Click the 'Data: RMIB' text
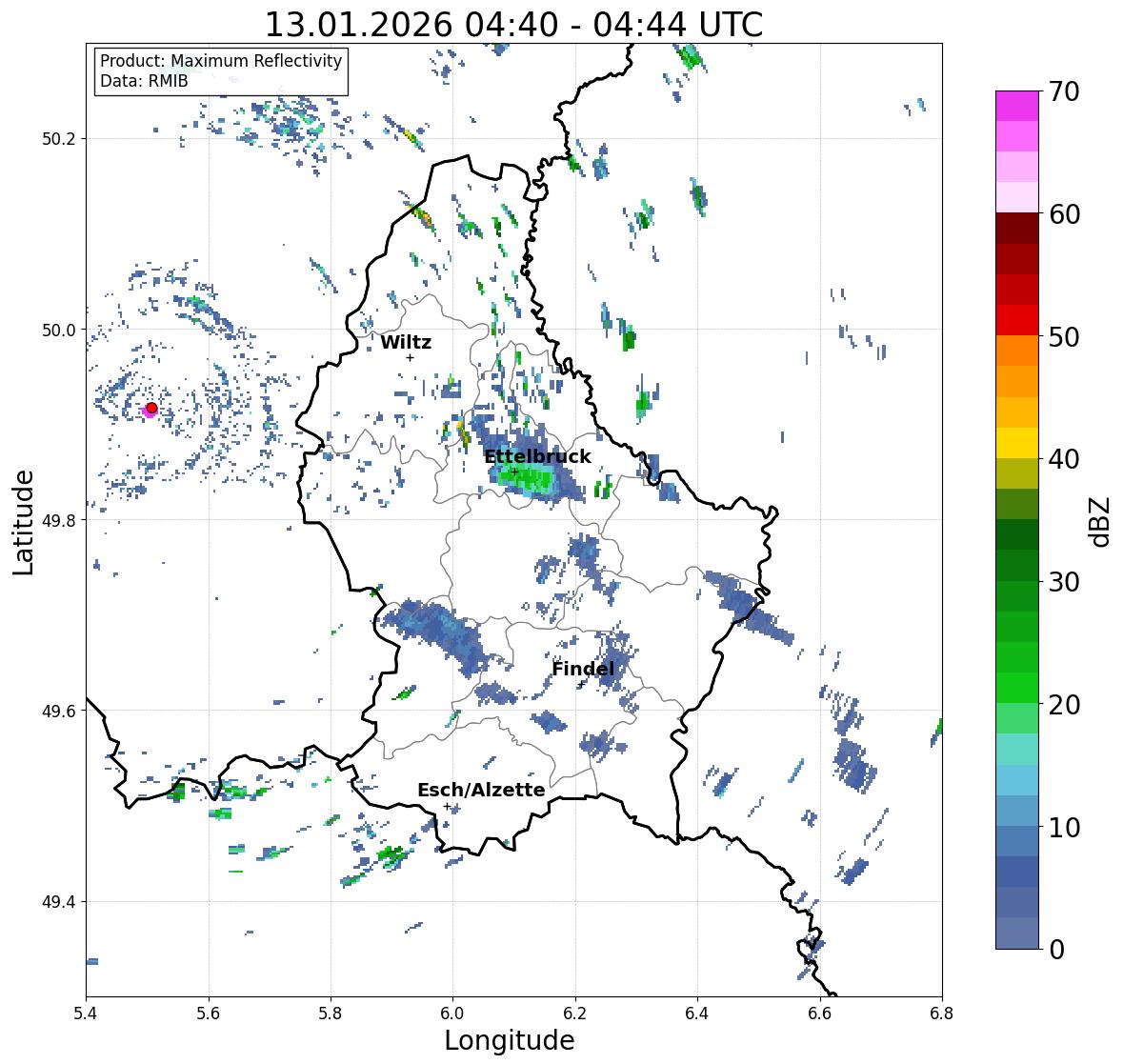Screen dimensions: 1123x1064 coord(144,81)
